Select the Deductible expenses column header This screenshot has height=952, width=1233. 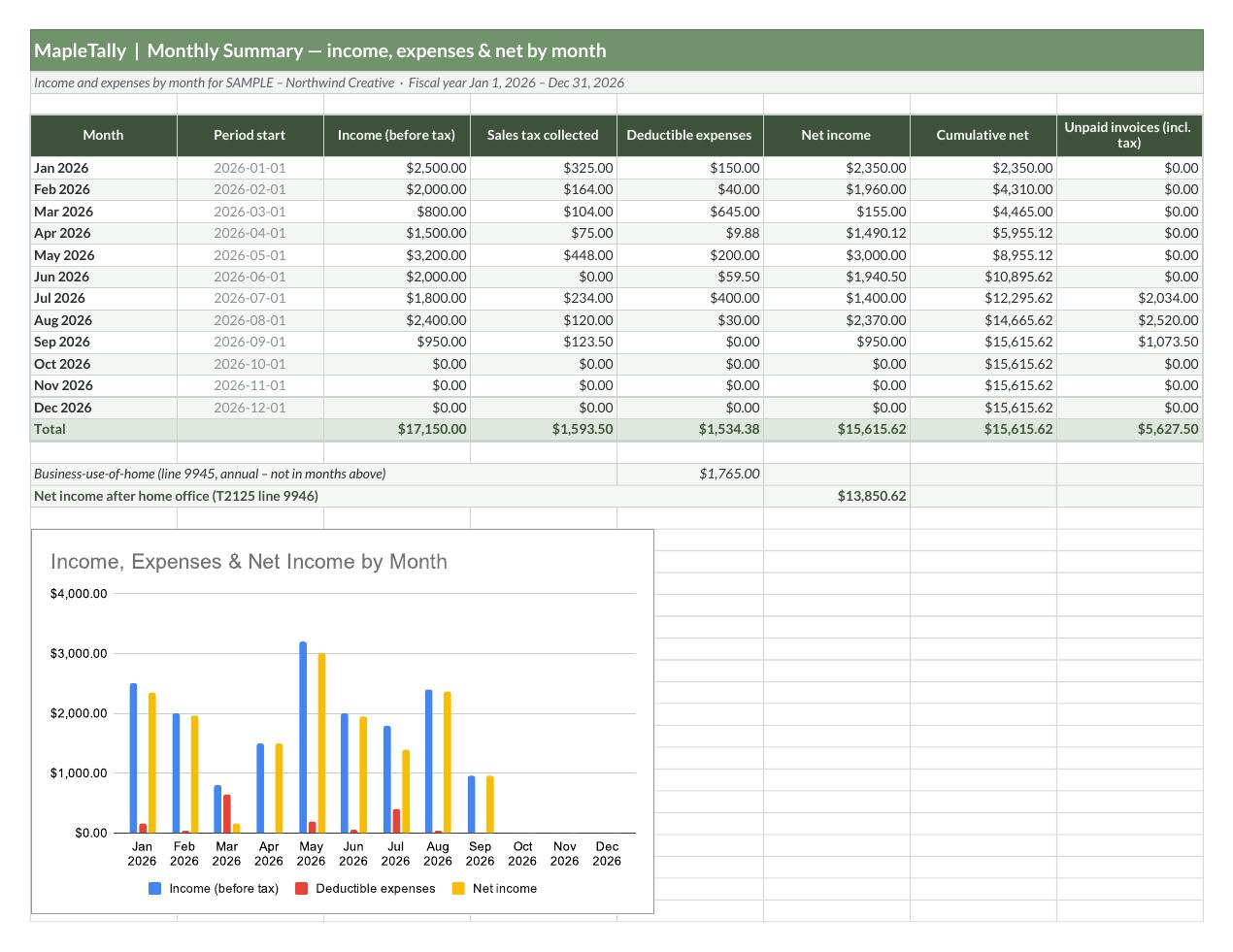pyautogui.click(x=690, y=135)
